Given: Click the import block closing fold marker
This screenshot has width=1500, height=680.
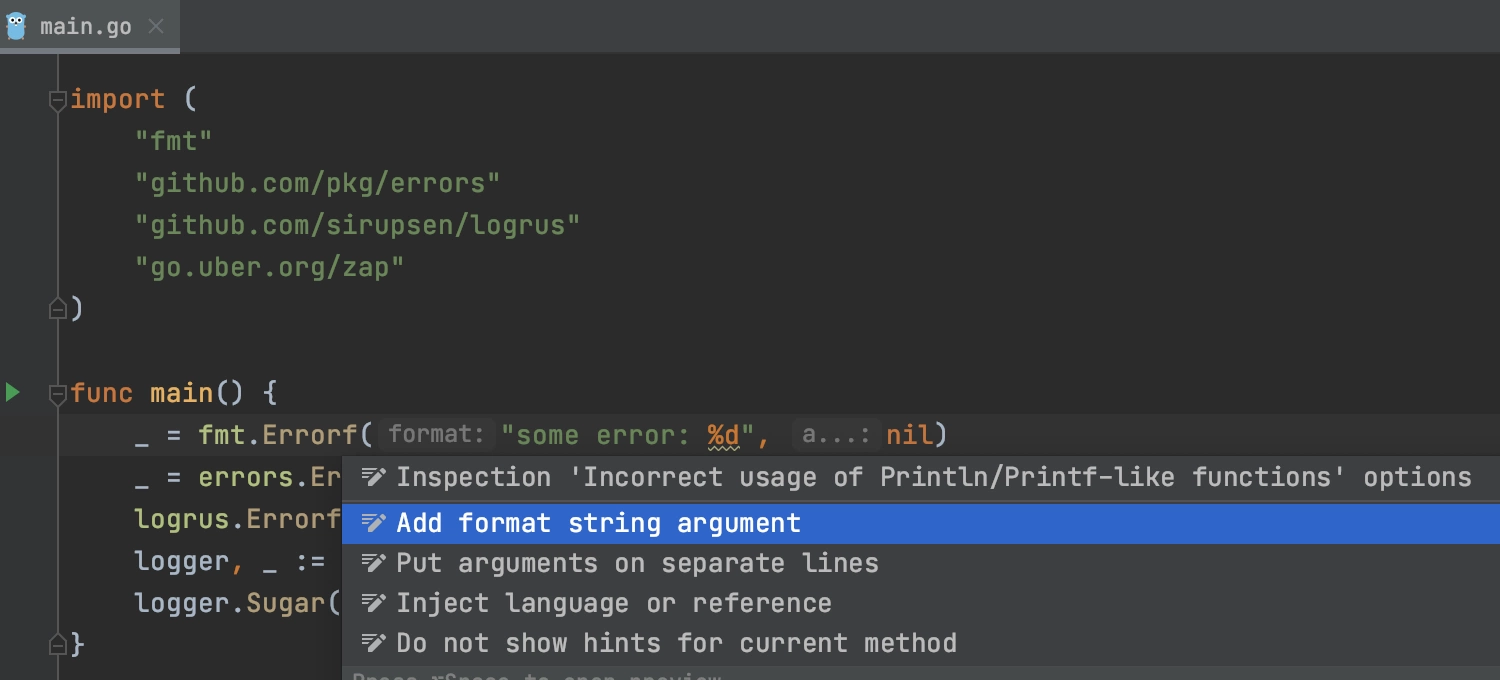Looking at the screenshot, I should pos(58,309).
